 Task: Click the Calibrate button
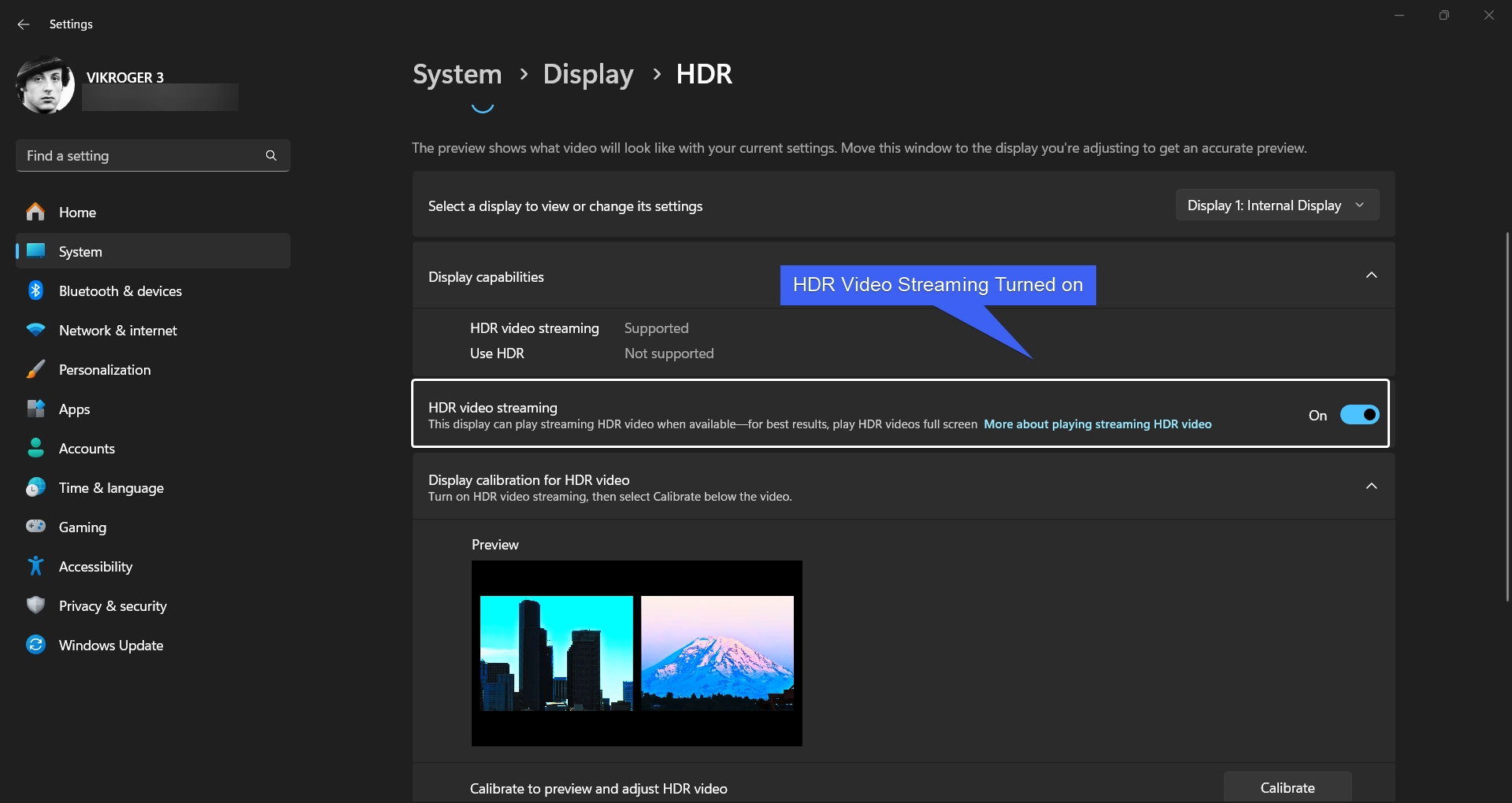click(x=1288, y=787)
